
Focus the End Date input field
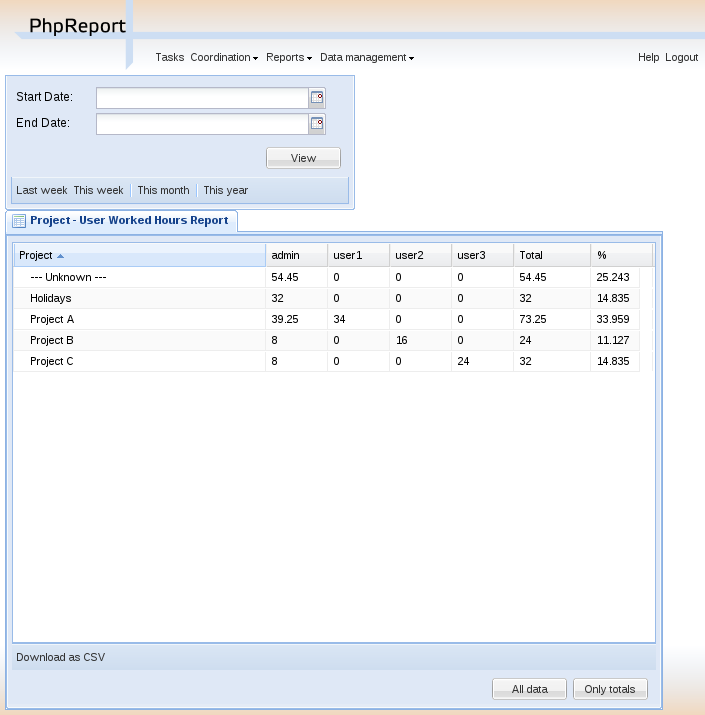click(202, 124)
